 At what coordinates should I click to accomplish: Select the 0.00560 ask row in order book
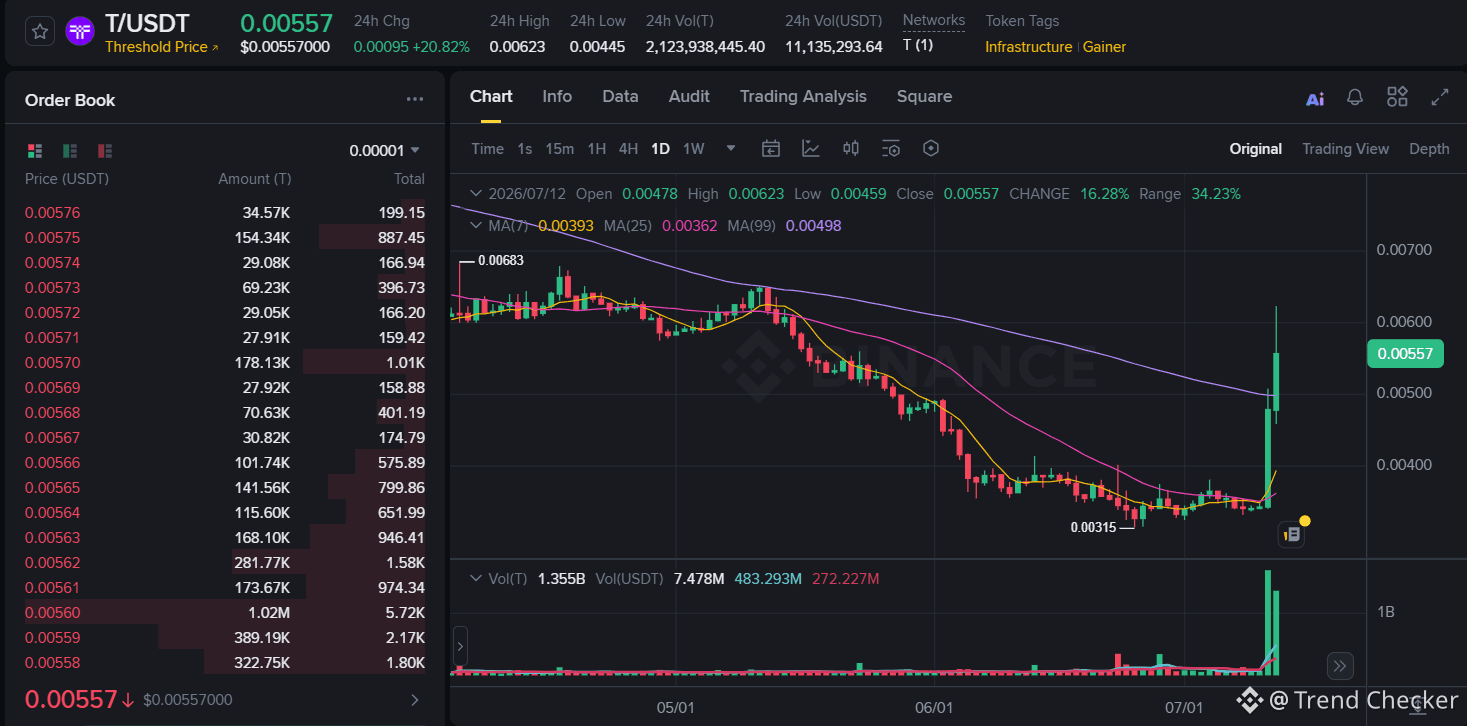click(x=225, y=613)
